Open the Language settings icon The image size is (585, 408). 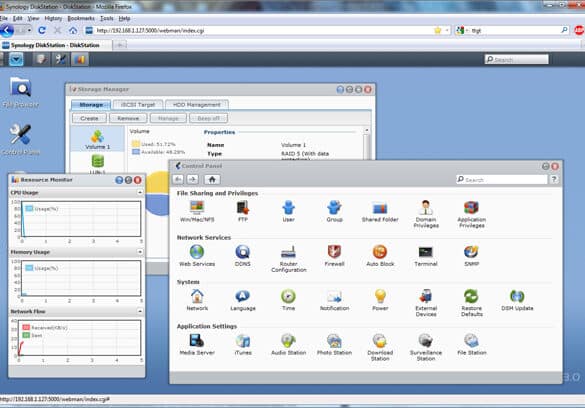point(243,300)
